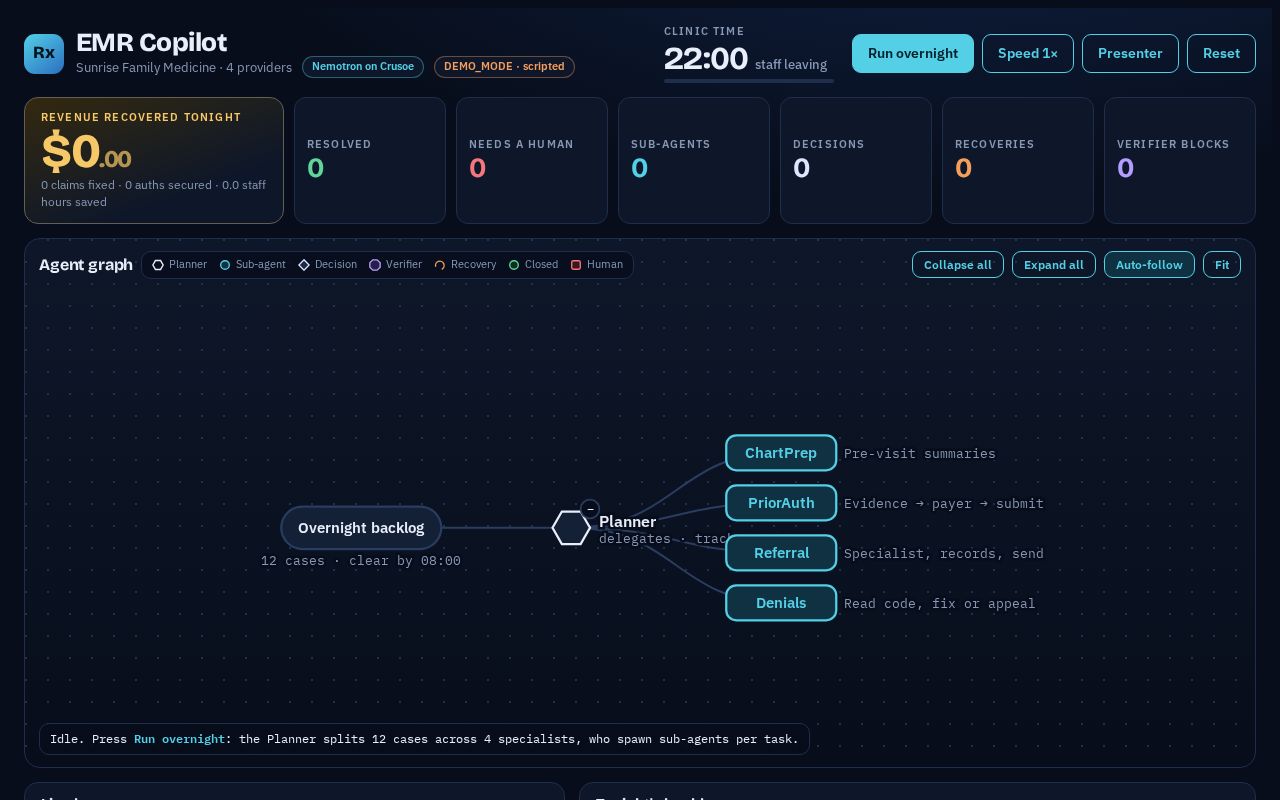Click the Recovery legend arc icon
This screenshot has height=800, width=1280.
pyautogui.click(x=440, y=265)
